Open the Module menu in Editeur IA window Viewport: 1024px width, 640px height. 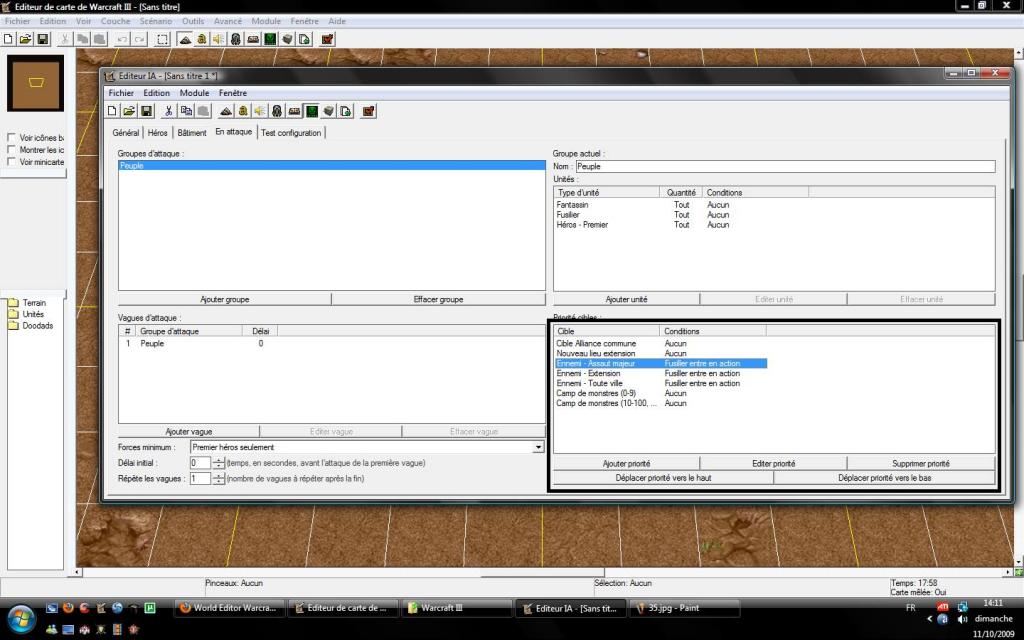click(195, 93)
